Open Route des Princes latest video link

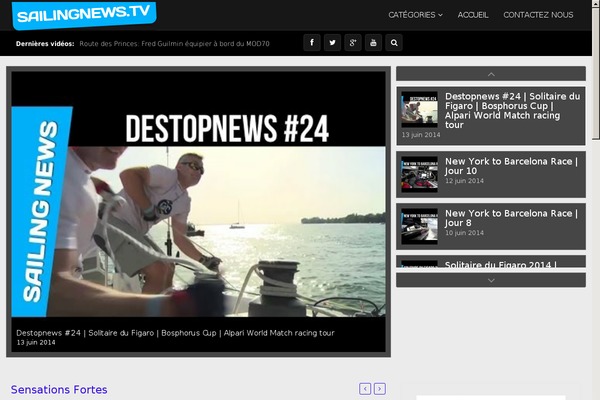click(x=174, y=44)
